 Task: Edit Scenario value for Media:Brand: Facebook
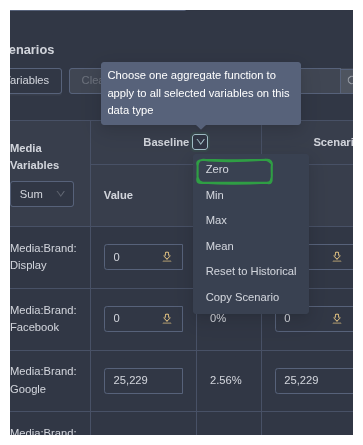314,319
